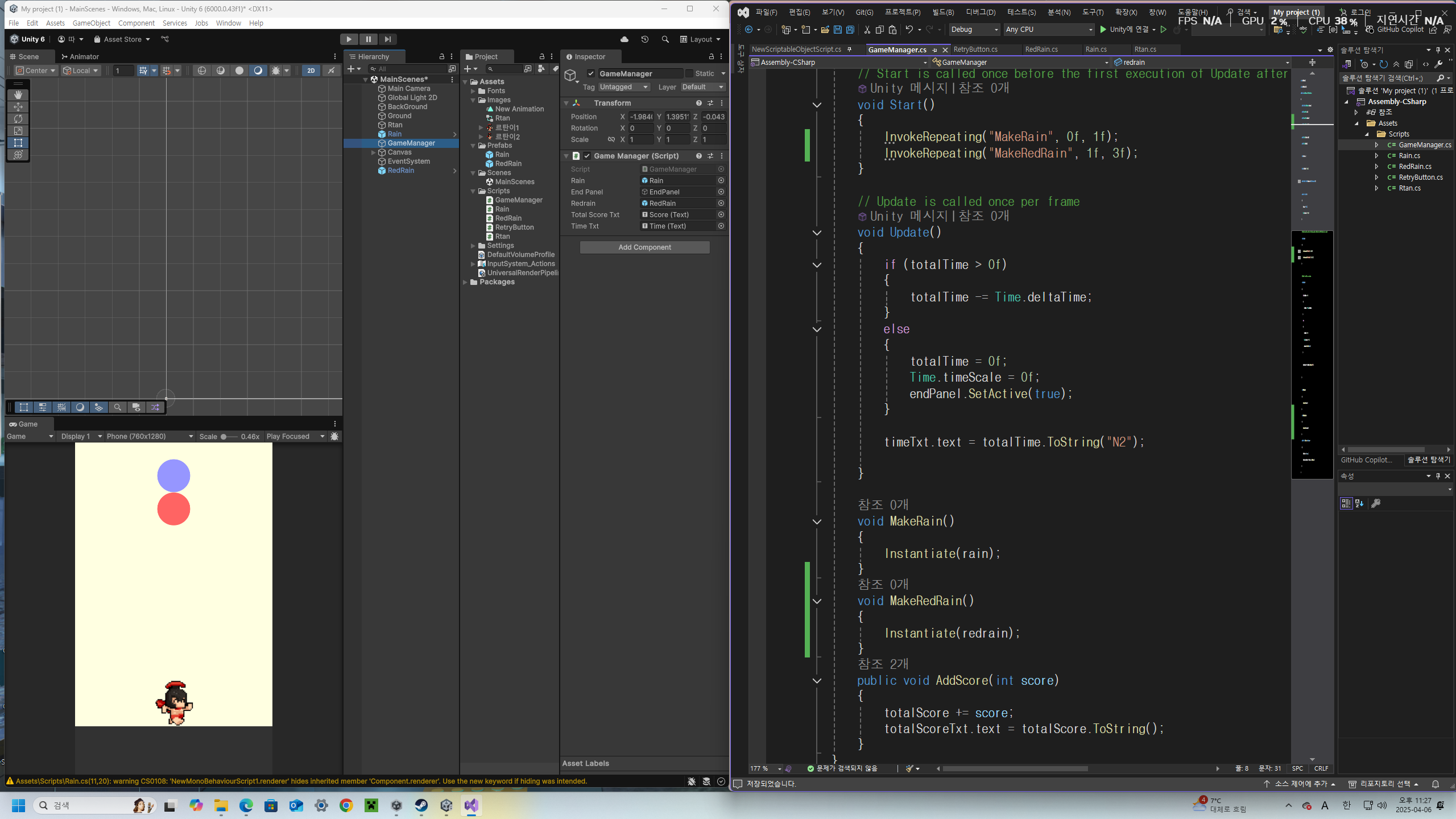Screen dimensions: 1456x819
Task: Toggle GameManager active checkbox in Inspector
Action: pyautogui.click(x=591, y=73)
